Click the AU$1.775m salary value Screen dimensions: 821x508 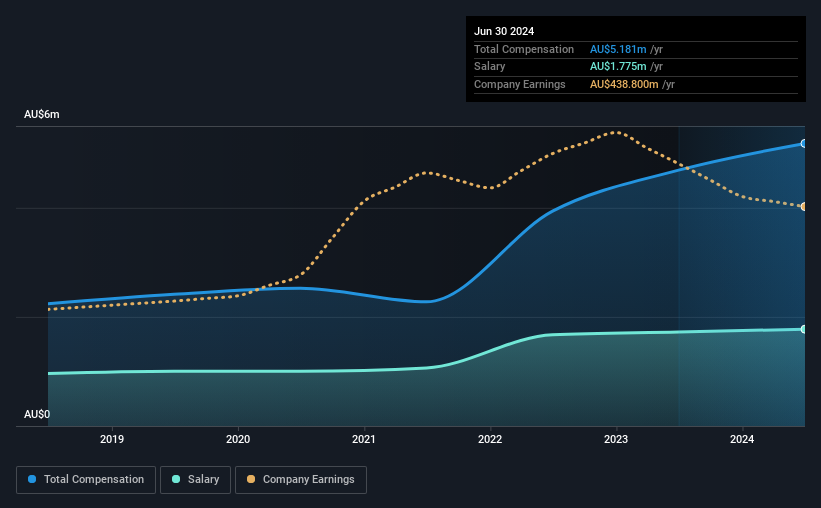618,67
